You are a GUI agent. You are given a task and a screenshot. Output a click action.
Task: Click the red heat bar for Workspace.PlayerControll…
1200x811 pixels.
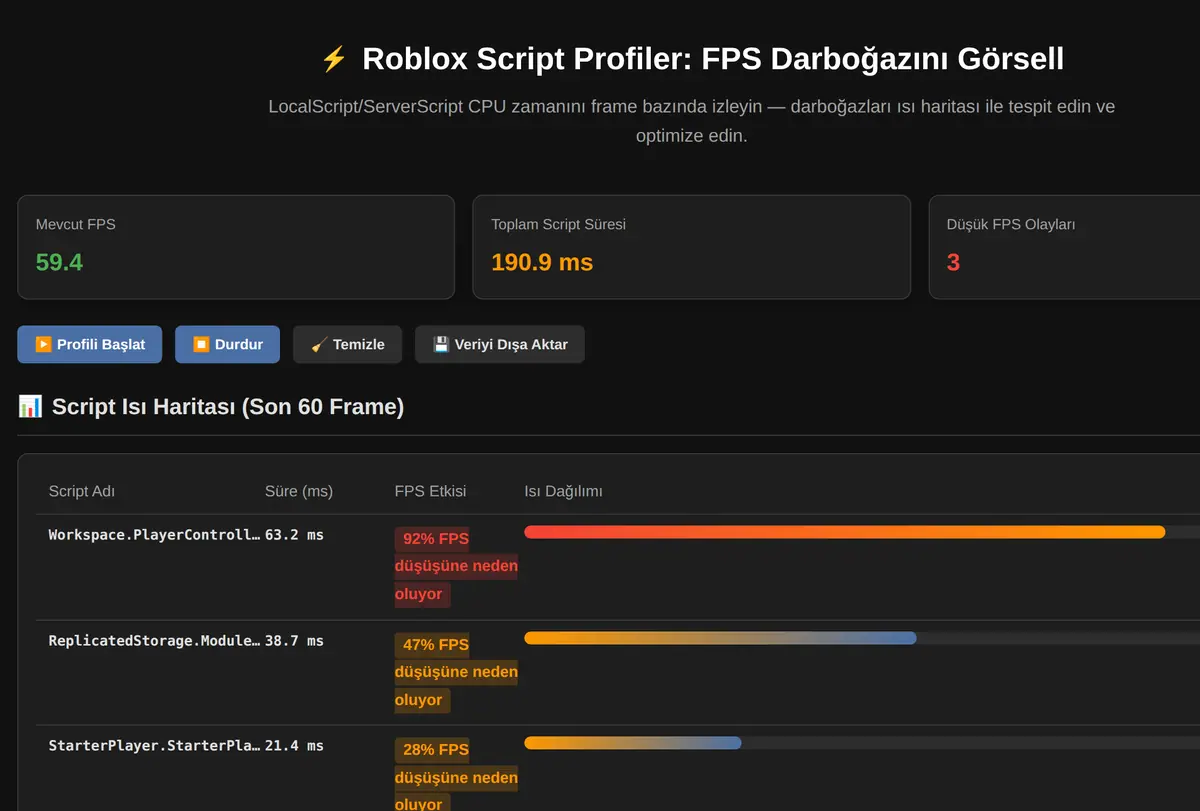[844, 532]
